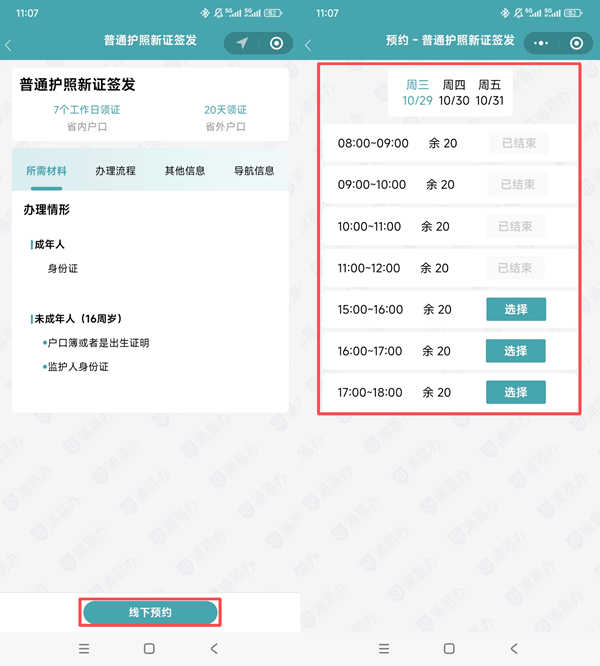Choose the 17:00~18:00 slot 选择 button
Image resolution: width=600 pixels, height=666 pixels.
tap(515, 392)
